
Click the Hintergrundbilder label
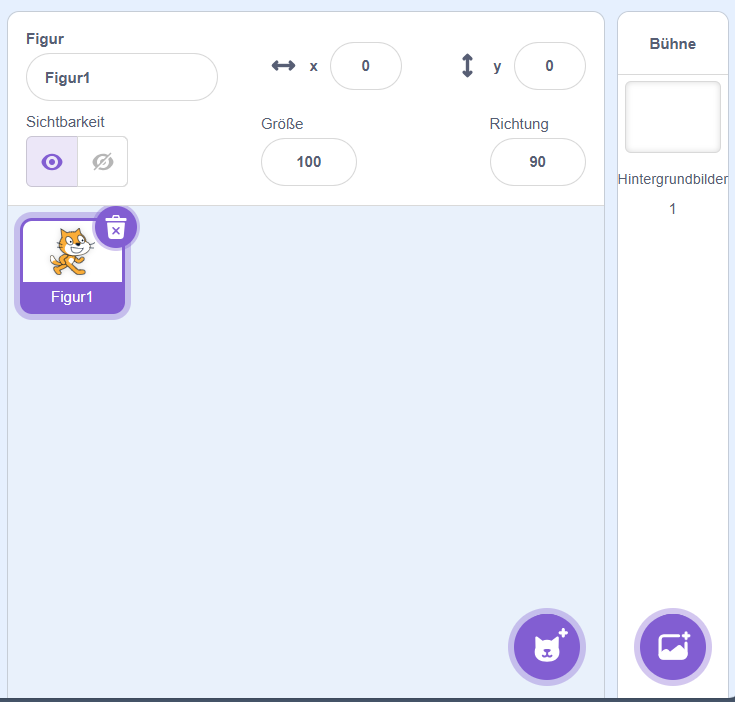tap(672, 179)
